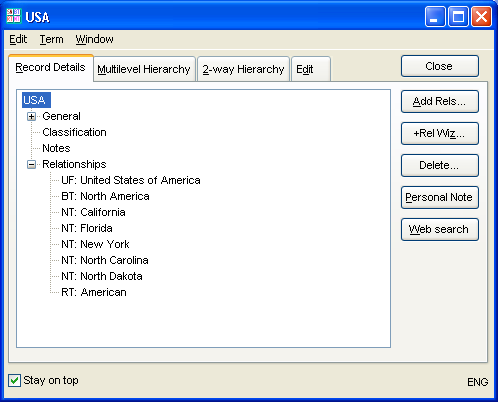
Task: Select the General tree item
Action: point(61,116)
